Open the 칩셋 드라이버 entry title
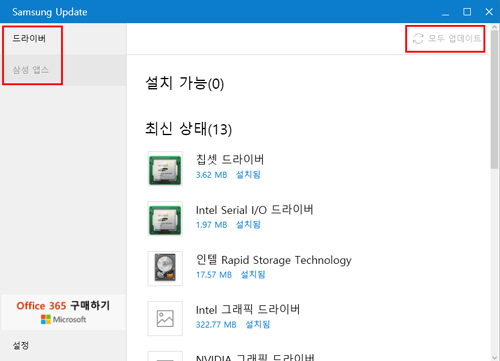This screenshot has height=361, width=500. click(x=230, y=159)
